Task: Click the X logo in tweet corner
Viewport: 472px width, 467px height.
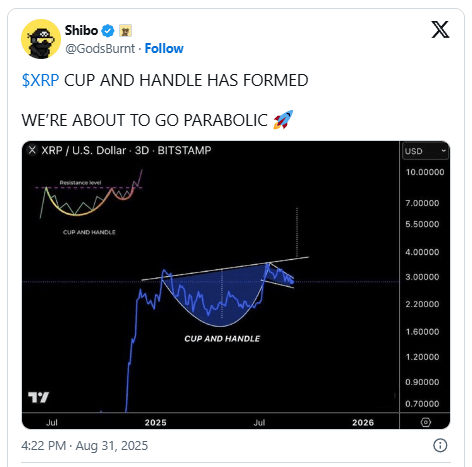Action: tap(440, 30)
